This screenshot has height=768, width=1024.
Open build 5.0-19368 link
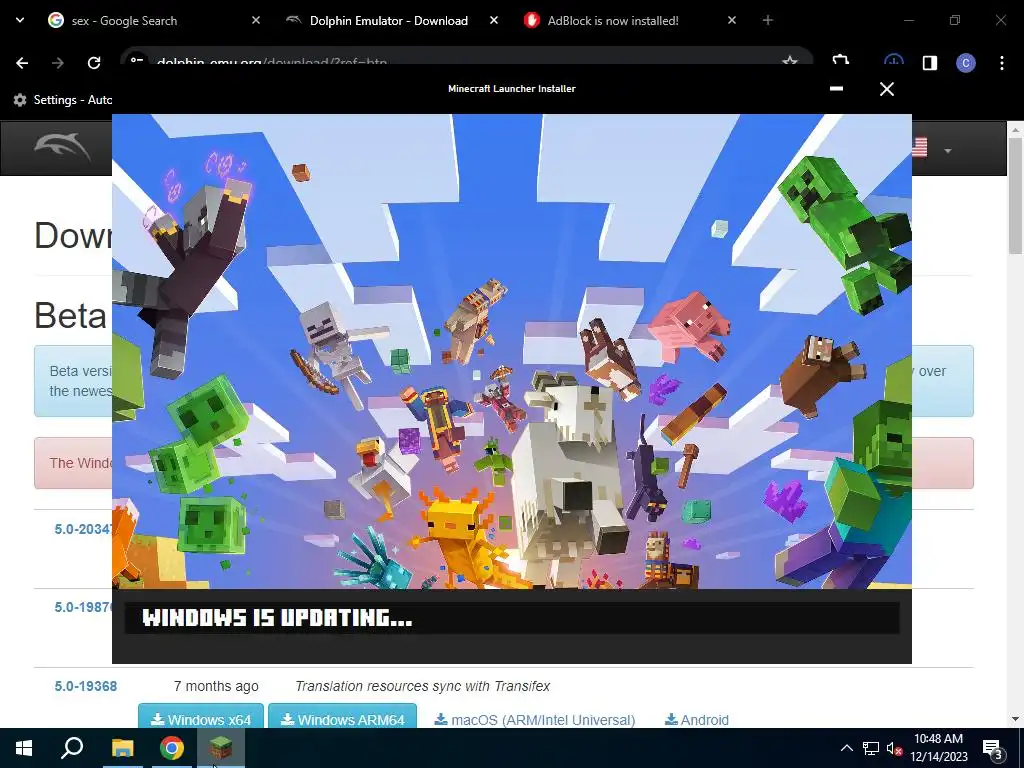click(x=86, y=686)
